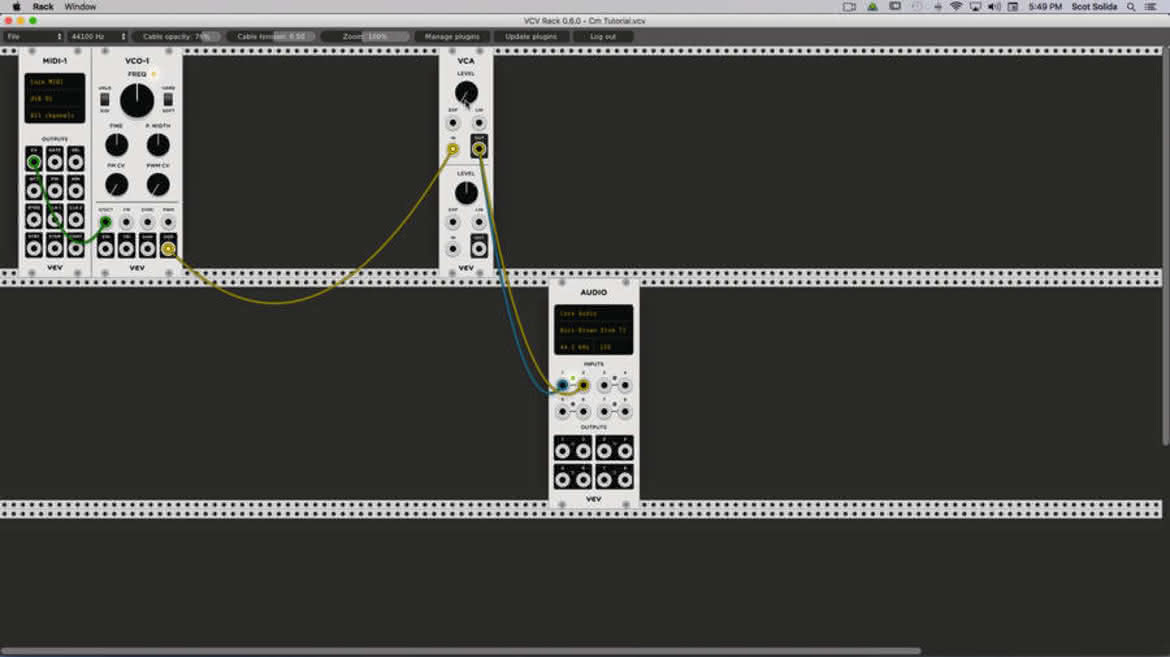The image size is (1170, 657).
Task: Click the CV output jack on MIDI-1
Action: coord(34,161)
